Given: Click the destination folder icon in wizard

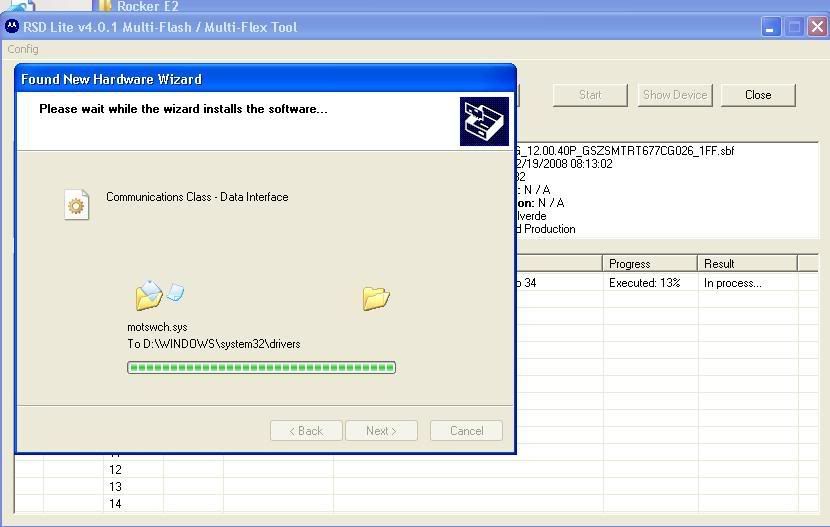Looking at the screenshot, I should coord(376,298).
